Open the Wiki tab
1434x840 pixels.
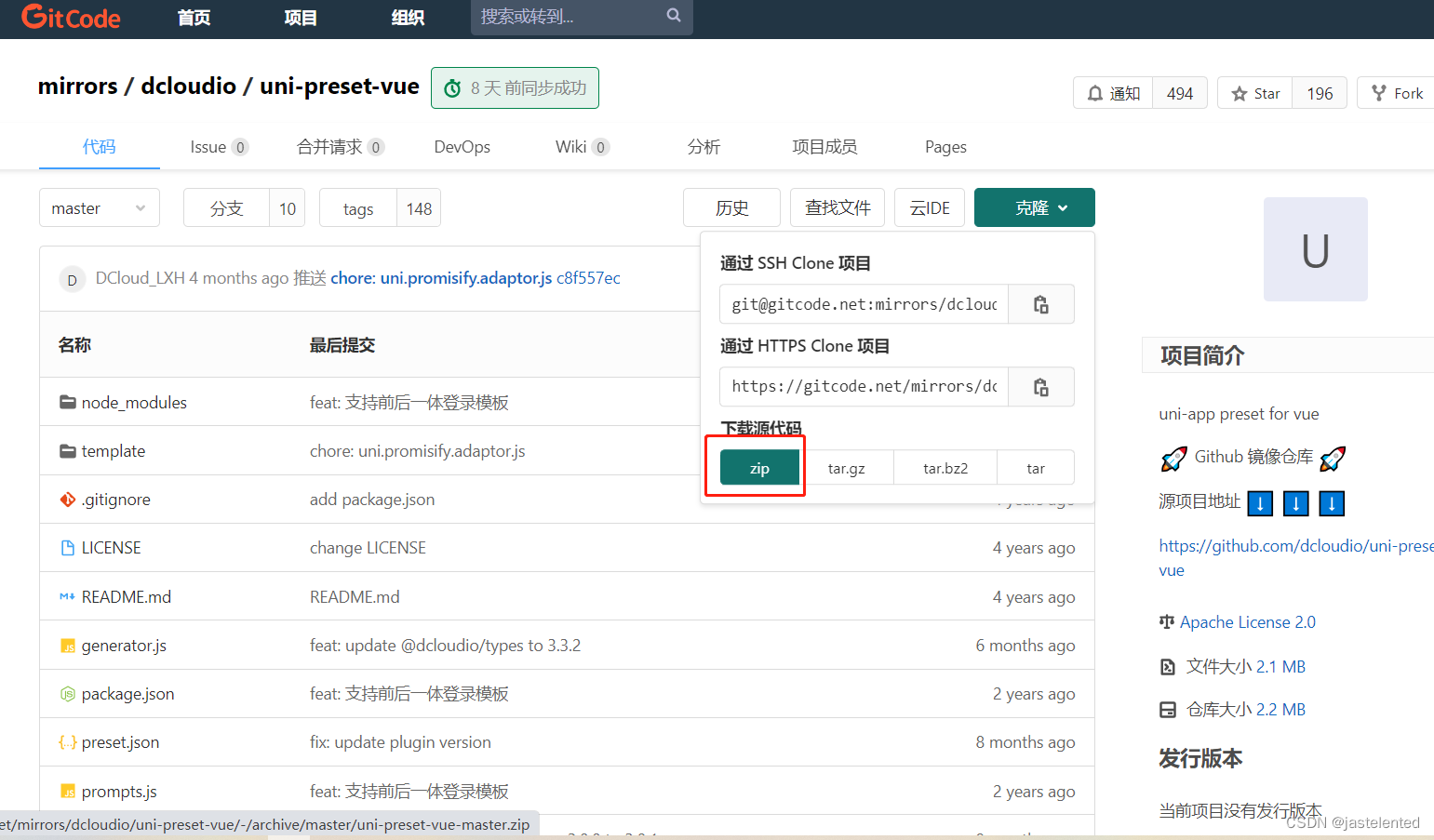click(x=583, y=147)
